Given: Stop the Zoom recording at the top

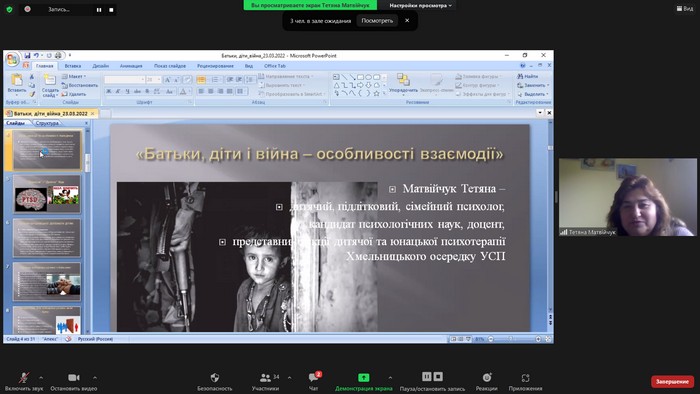Looking at the screenshot, I should pyautogui.click(x=111, y=9).
